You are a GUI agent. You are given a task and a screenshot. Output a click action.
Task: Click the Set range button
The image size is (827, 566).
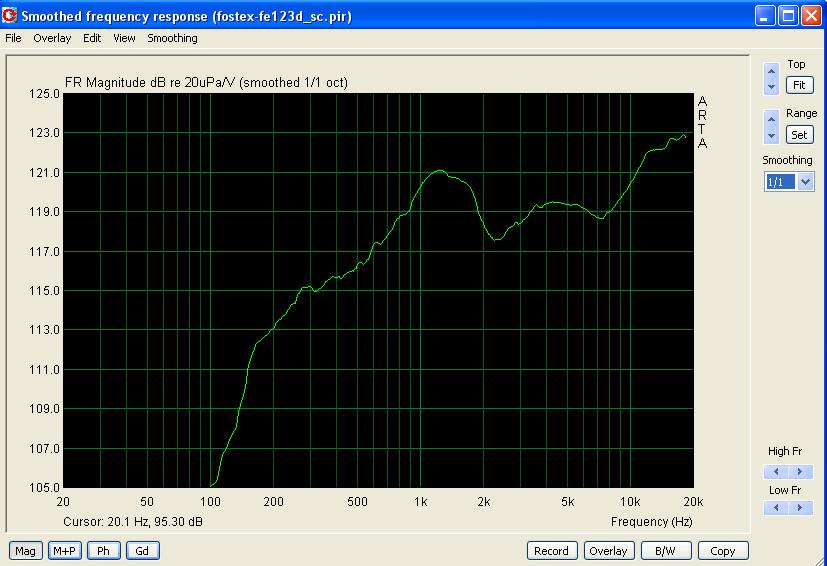[x=799, y=135]
